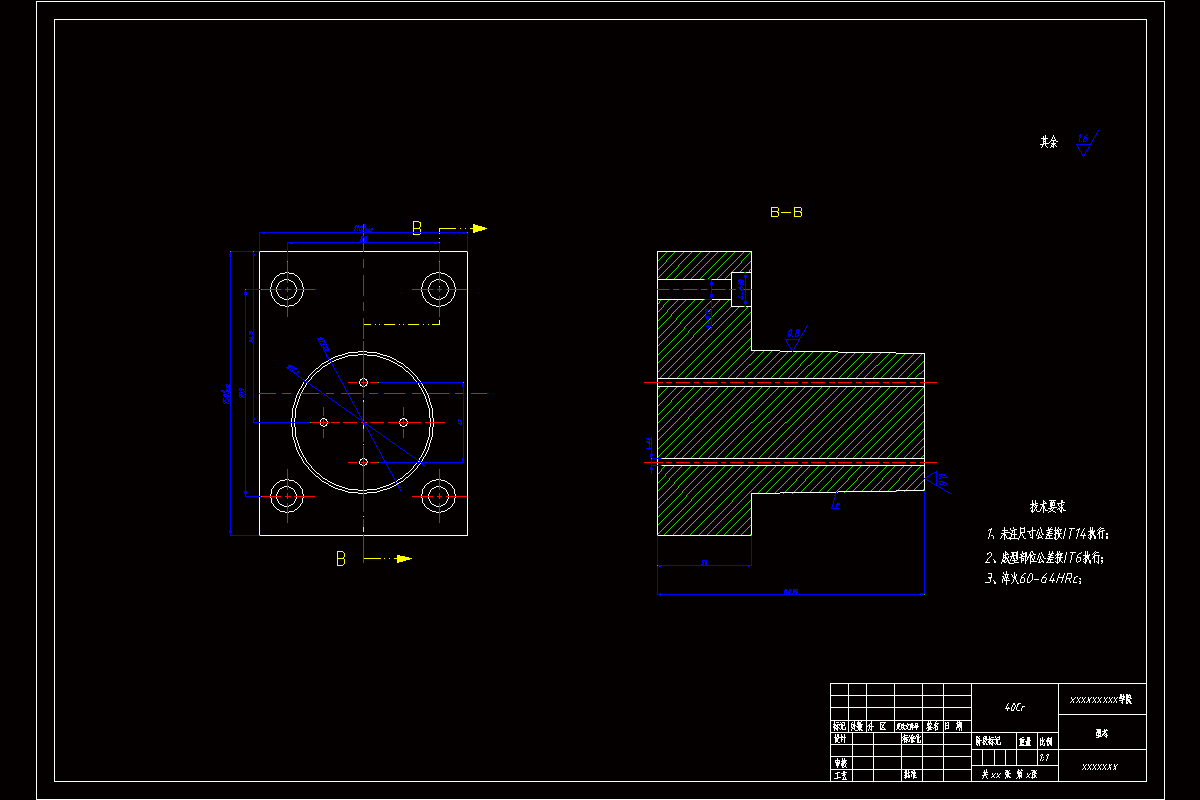Select technical requirement 1 about IT14 tolerance
This screenshot has width=1200, height=800.
1048,535
